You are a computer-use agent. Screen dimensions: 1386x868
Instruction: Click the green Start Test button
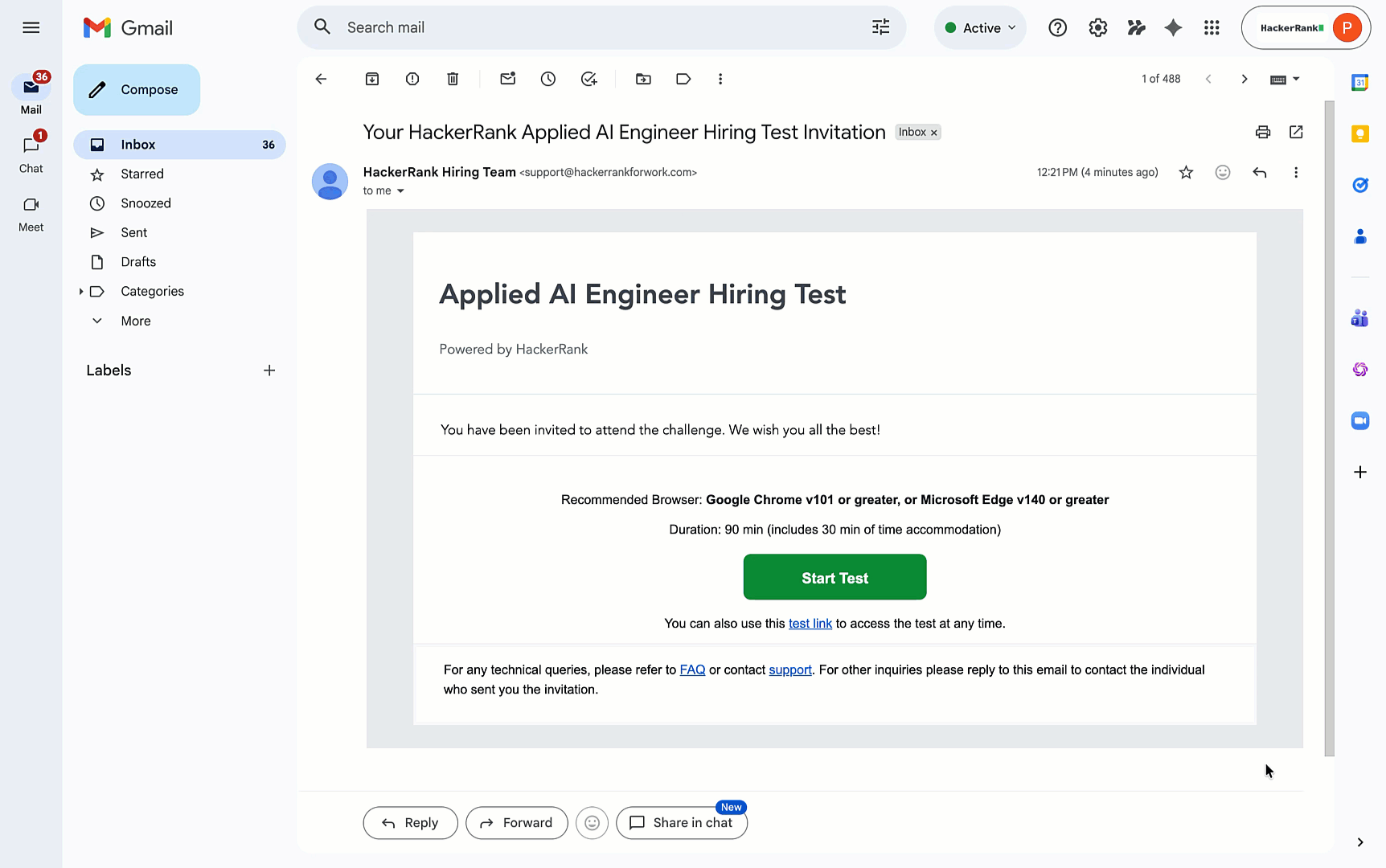[834, 577]
